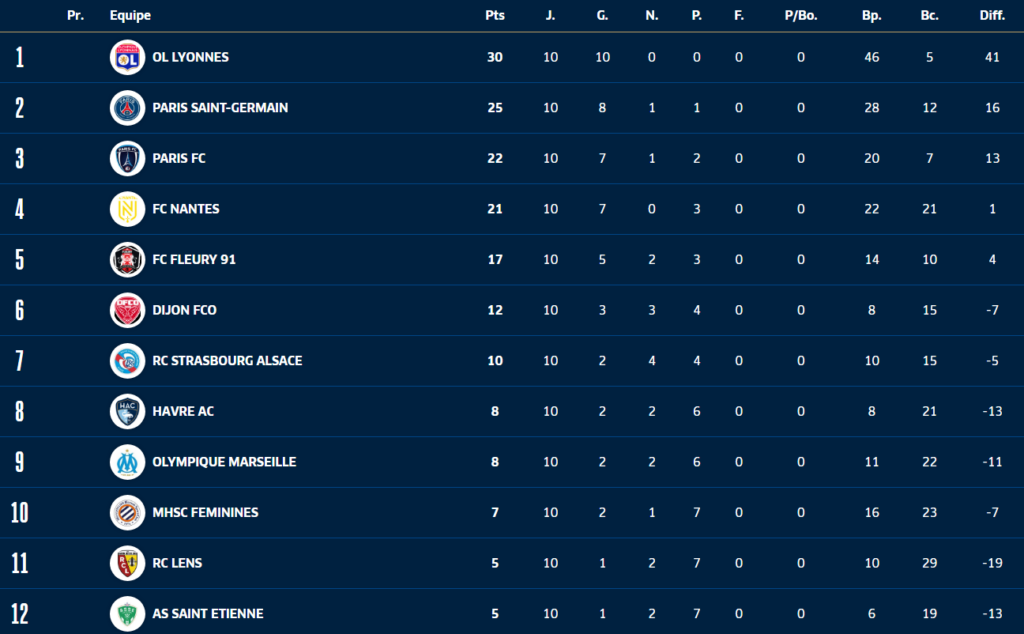Click the RC Lens crest icon
The image size is (1024, 634).
point(127,563)
